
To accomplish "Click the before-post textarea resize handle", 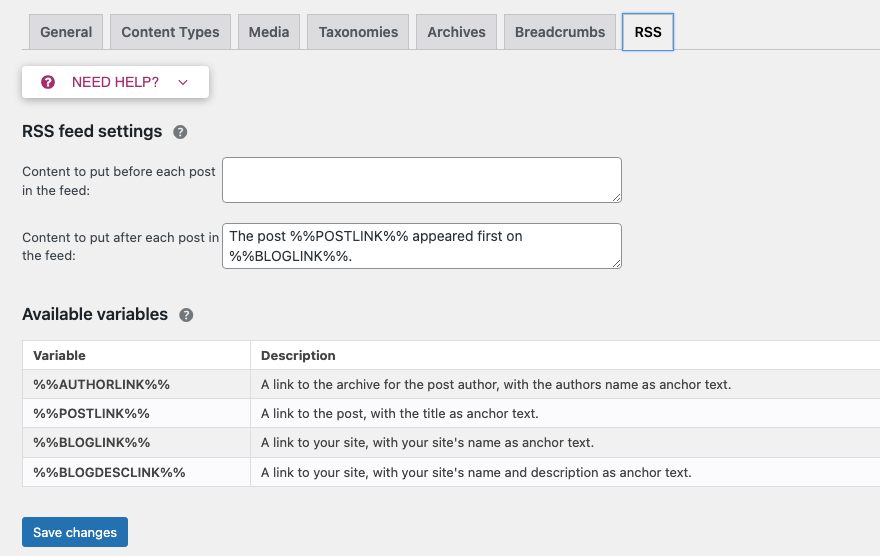I will point(616,197).
